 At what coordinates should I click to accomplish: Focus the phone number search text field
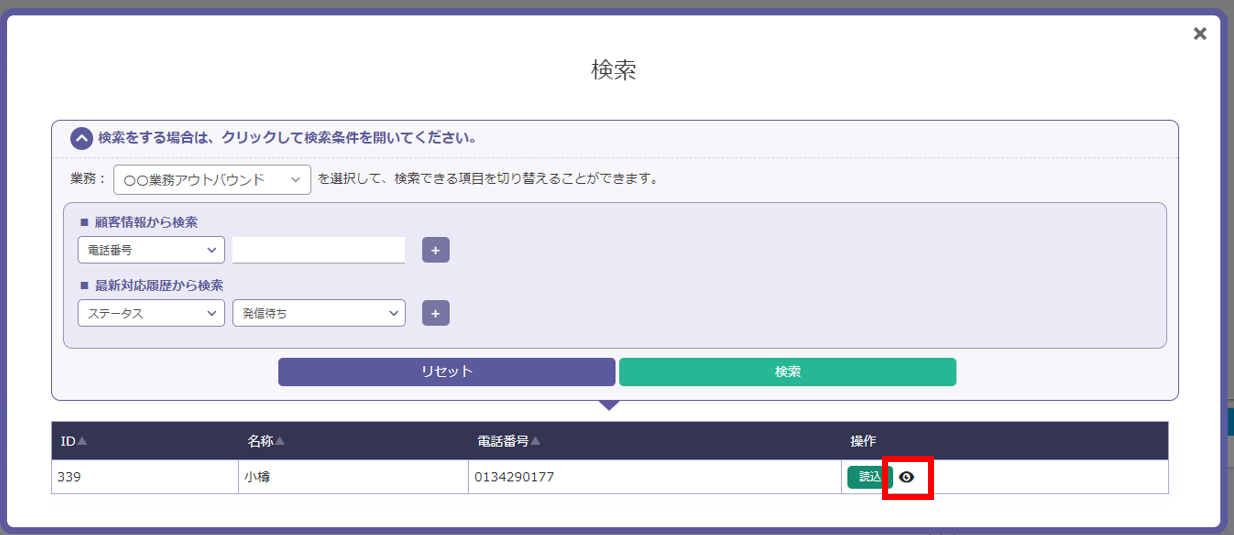click(318, 250)
